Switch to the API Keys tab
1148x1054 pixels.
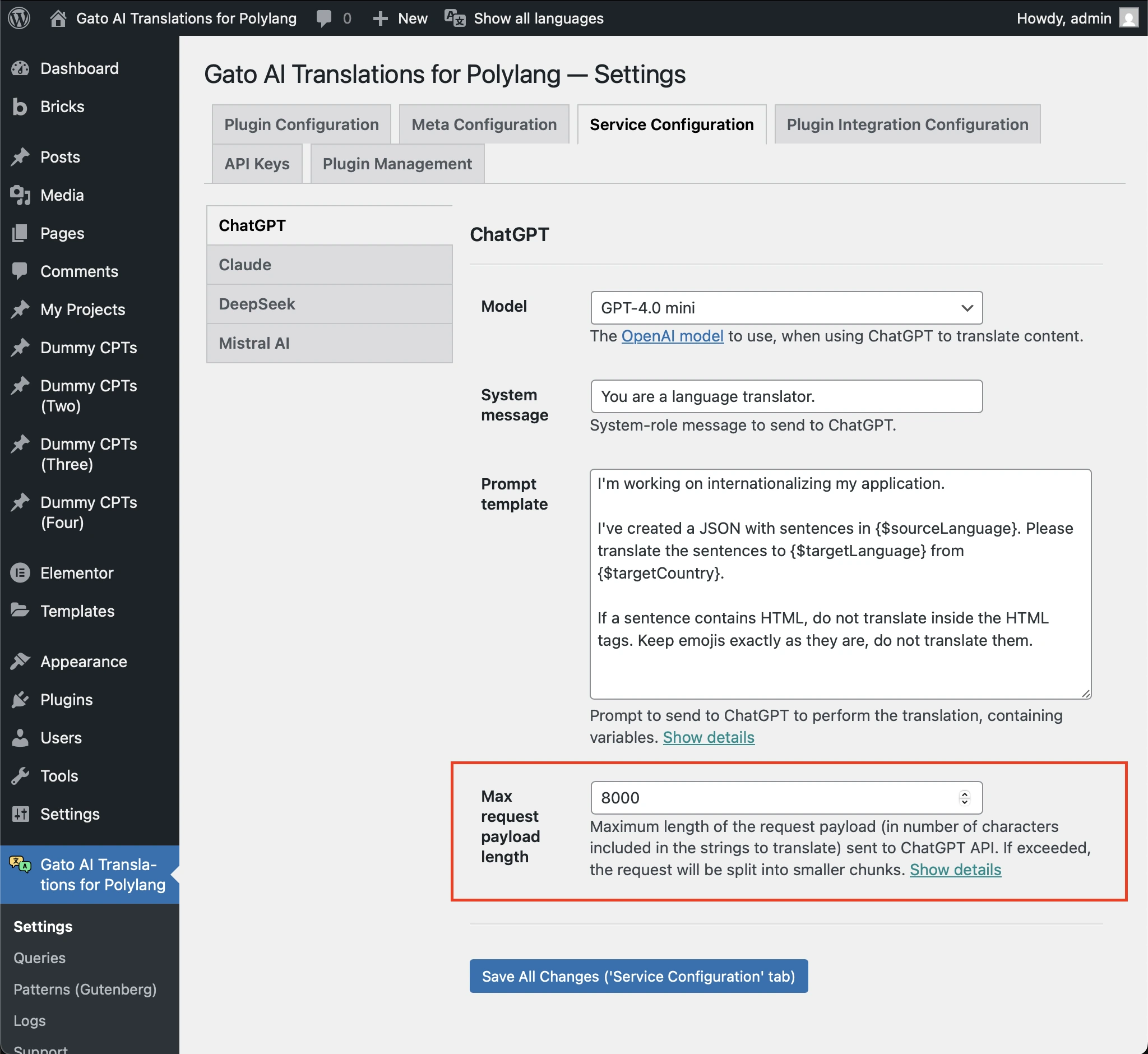point(257,164)
